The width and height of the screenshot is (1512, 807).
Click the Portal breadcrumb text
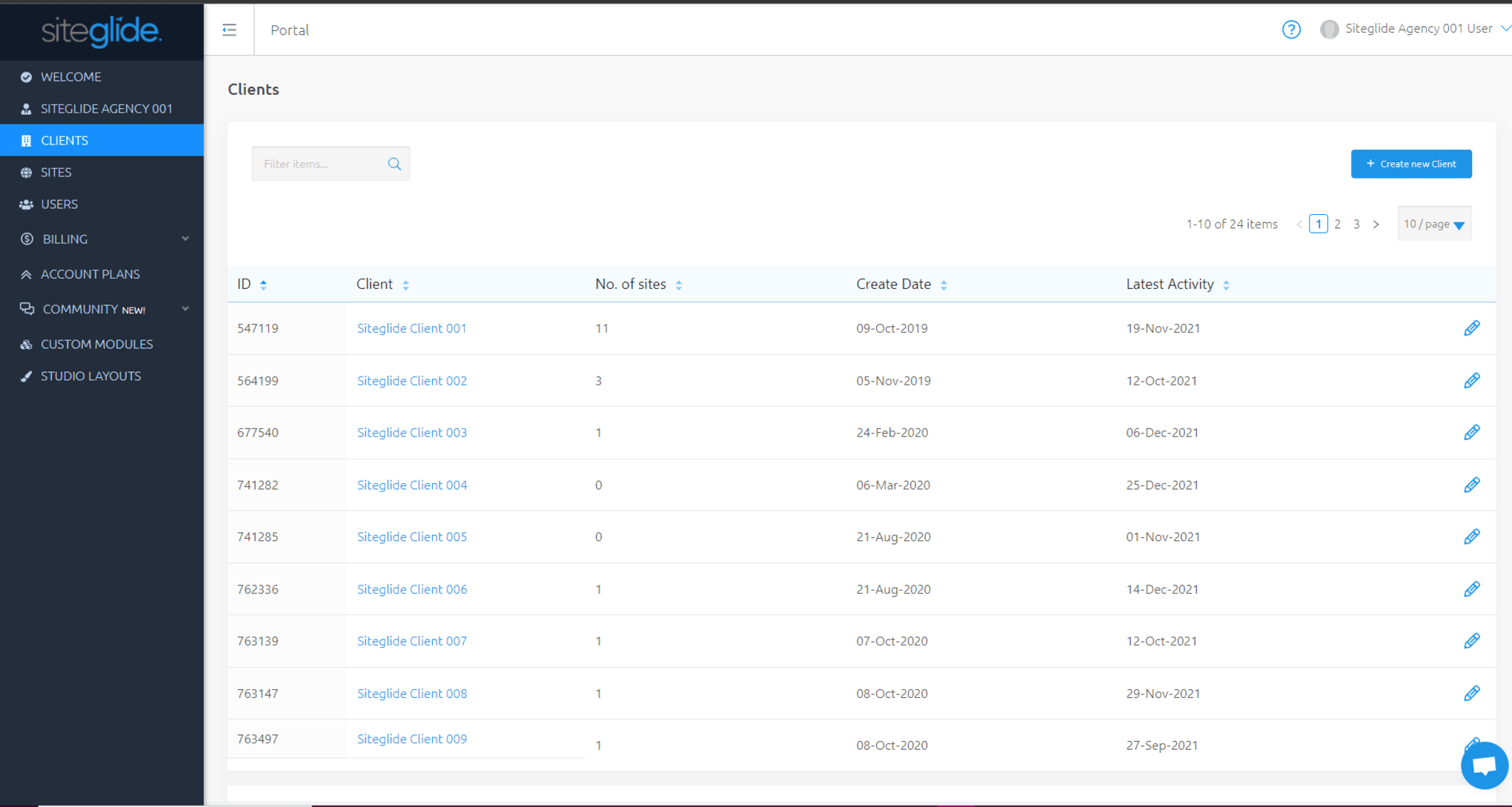(x=290, y=30)
